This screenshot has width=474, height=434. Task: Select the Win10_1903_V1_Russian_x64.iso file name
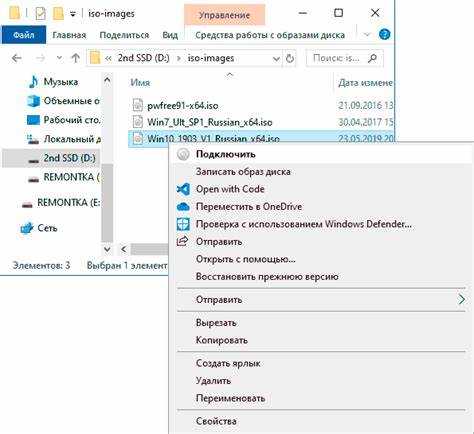tap(213, 138)
